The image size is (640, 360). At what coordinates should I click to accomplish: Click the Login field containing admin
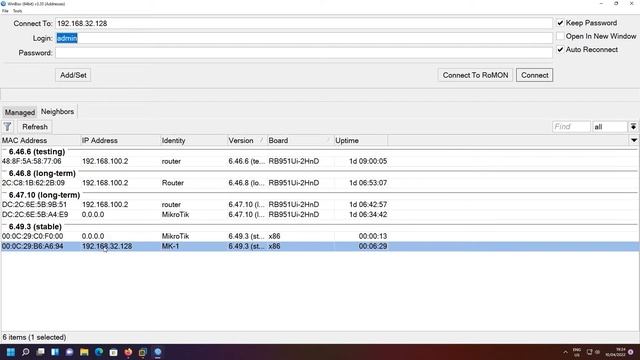tap(304, 38)
